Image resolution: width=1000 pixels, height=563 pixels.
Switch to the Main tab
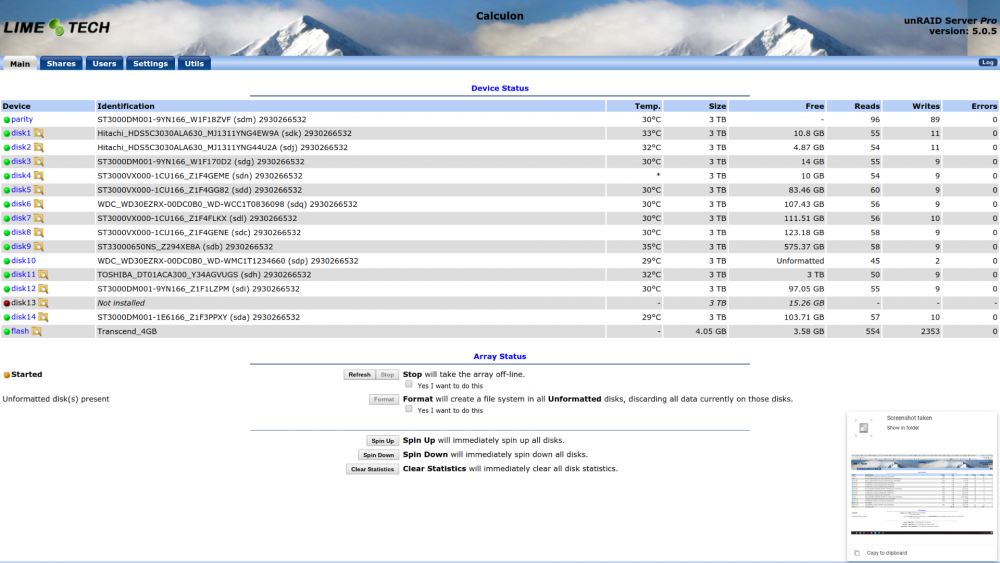coord(20,64)
